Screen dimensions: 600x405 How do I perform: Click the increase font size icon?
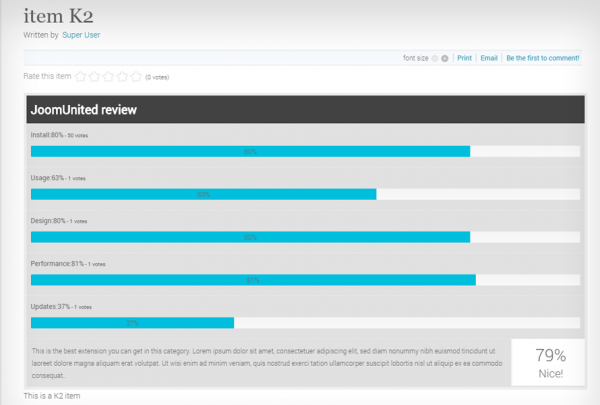coord(445,59)
